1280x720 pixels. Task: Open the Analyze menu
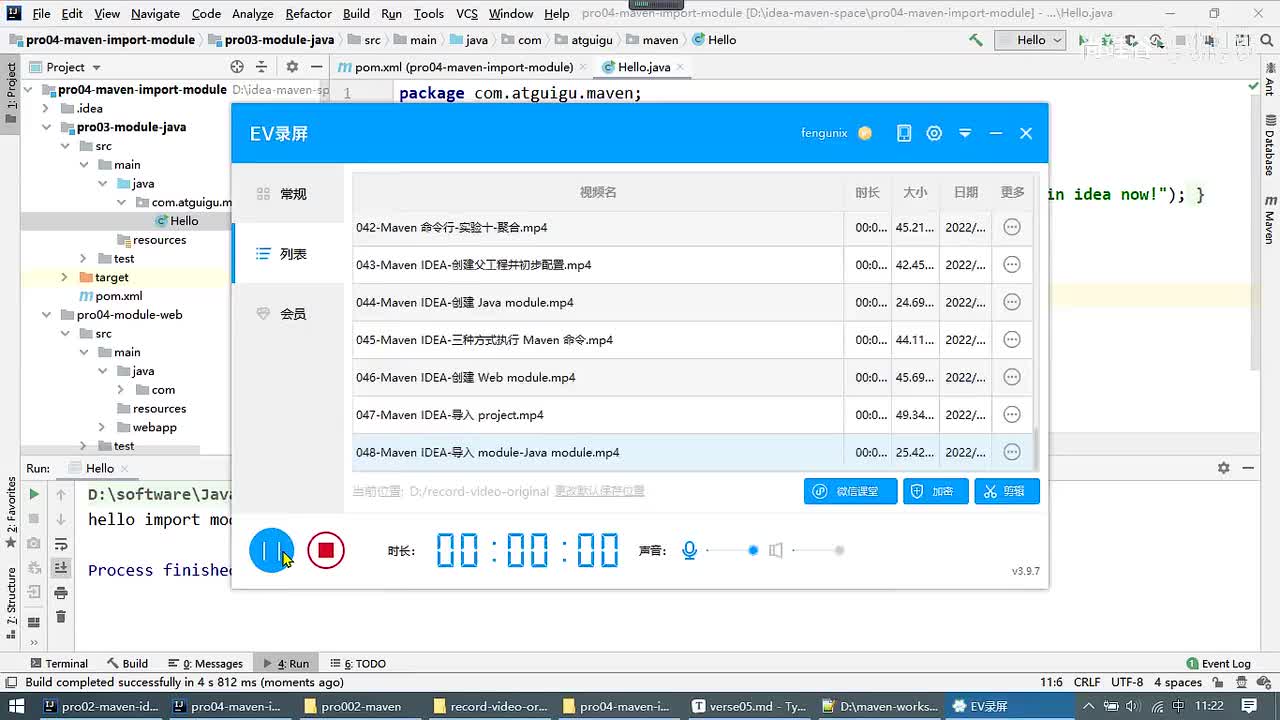pyautogui.click(x=253, y=14)
